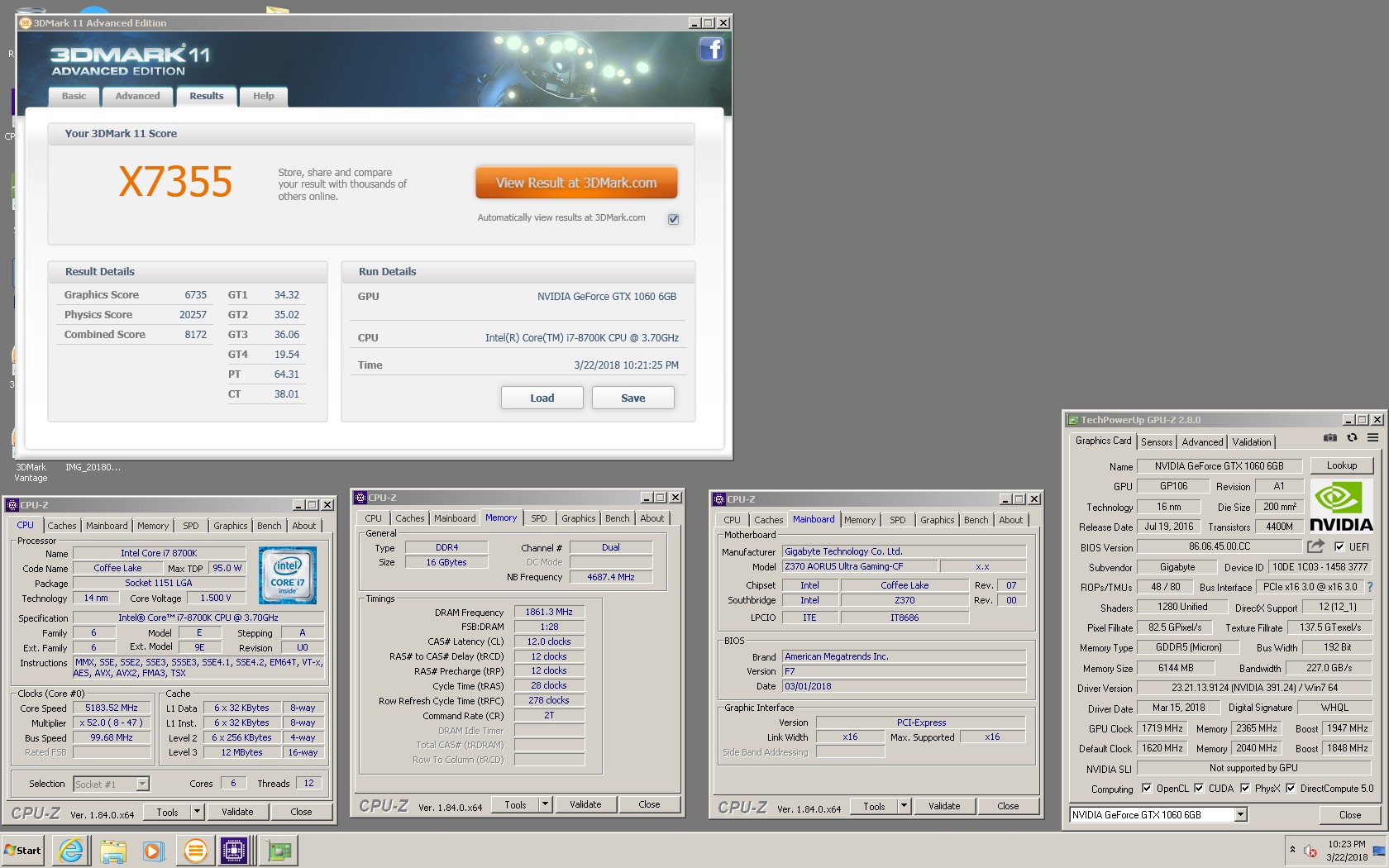Open SPD tab in CPU-Z Memory window
1389x868 pixels.
click(539, 518)
